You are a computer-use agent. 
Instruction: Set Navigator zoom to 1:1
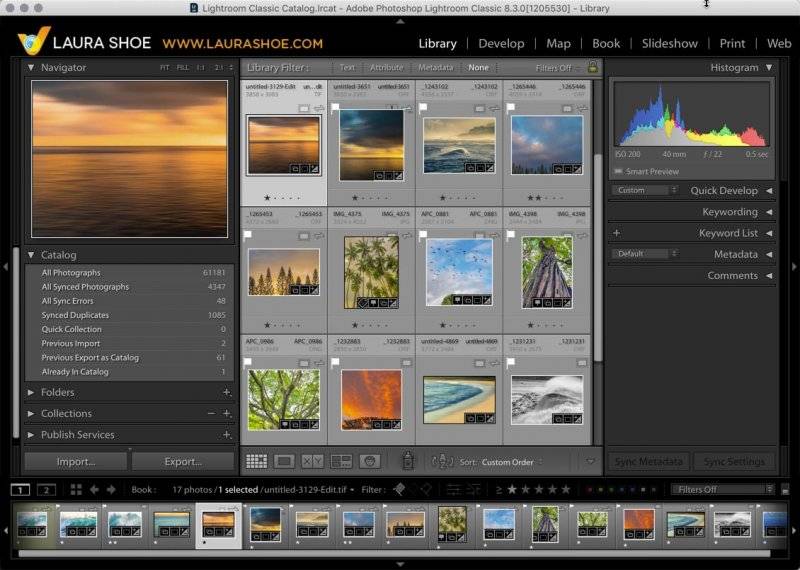201,67
